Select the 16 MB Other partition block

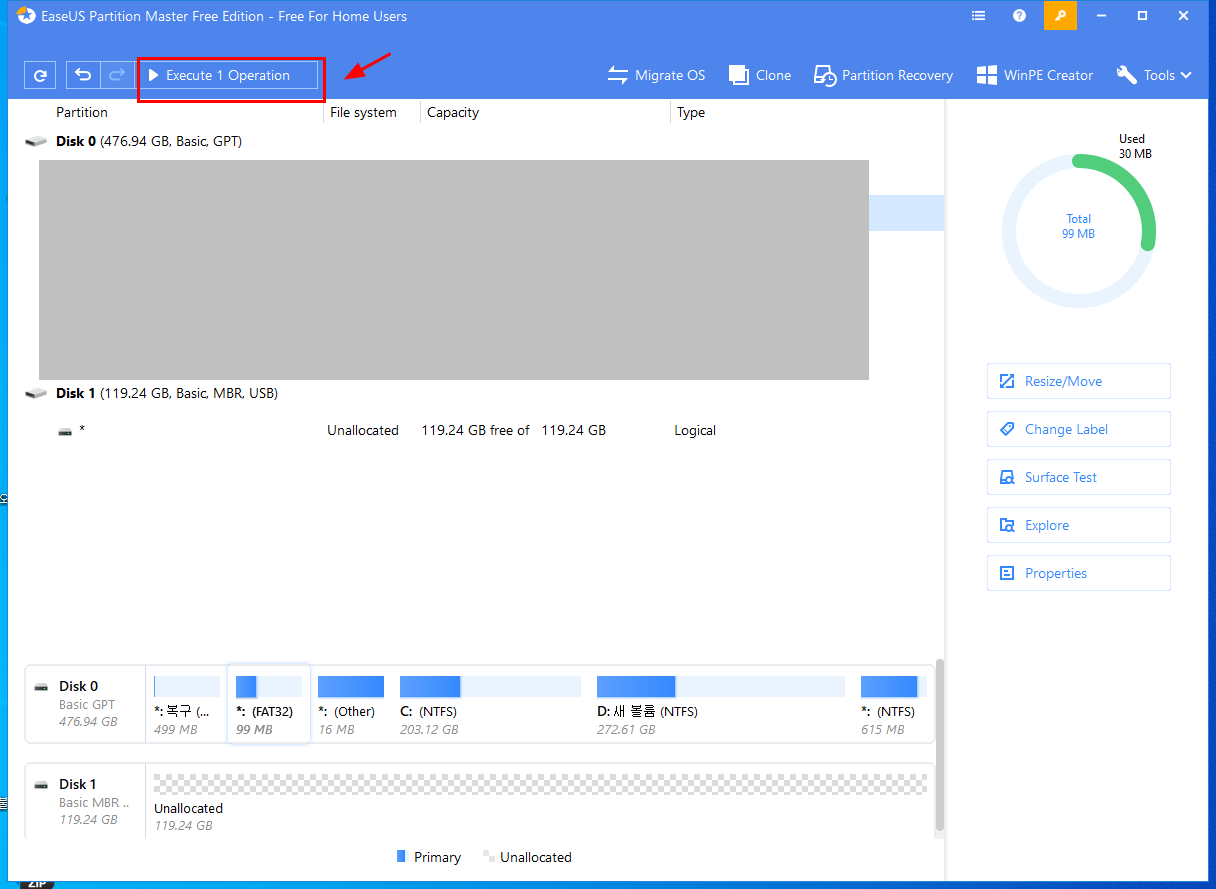[x=350, y=705]
